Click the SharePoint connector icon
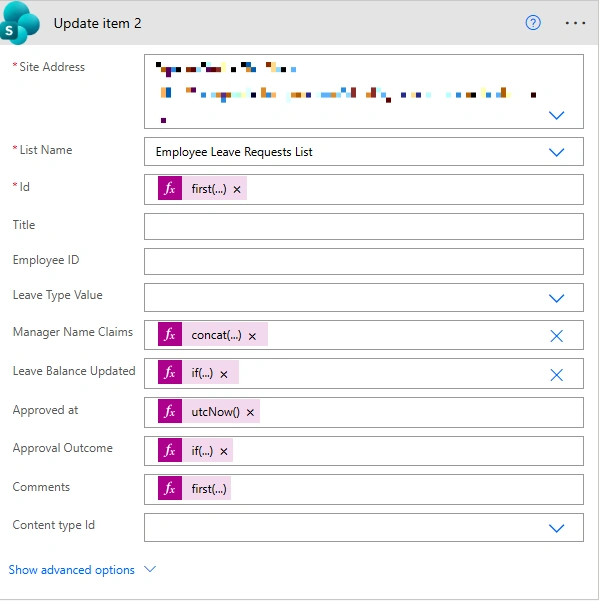 [20, 23]
